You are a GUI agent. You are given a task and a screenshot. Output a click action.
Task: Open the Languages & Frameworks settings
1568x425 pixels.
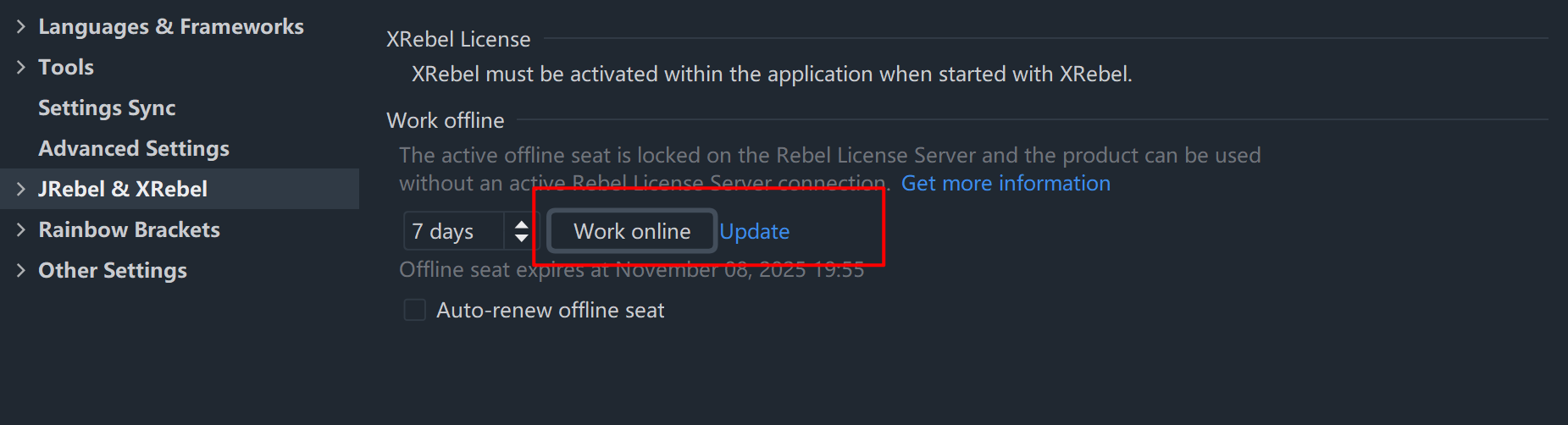[x=170, y=27]
